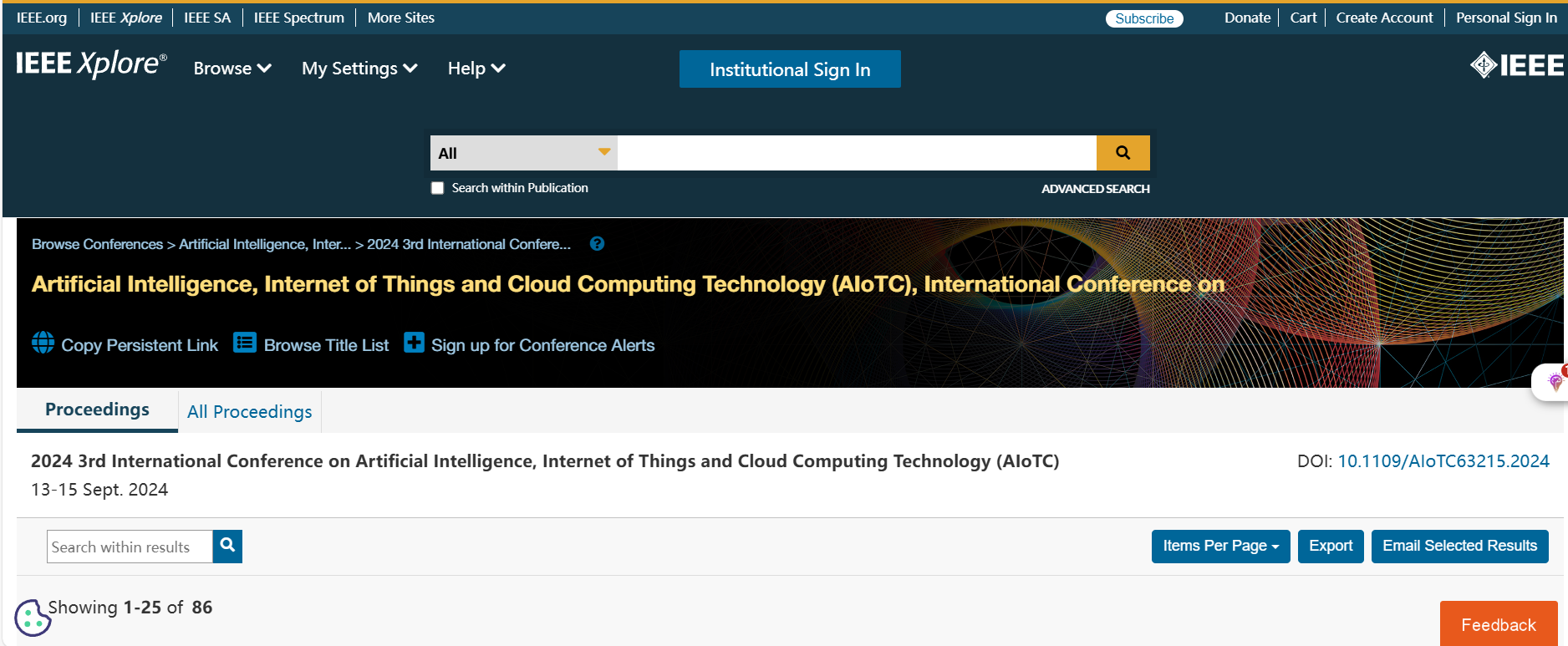Open IEEE Spectrum site link

[x=299, y=18]
